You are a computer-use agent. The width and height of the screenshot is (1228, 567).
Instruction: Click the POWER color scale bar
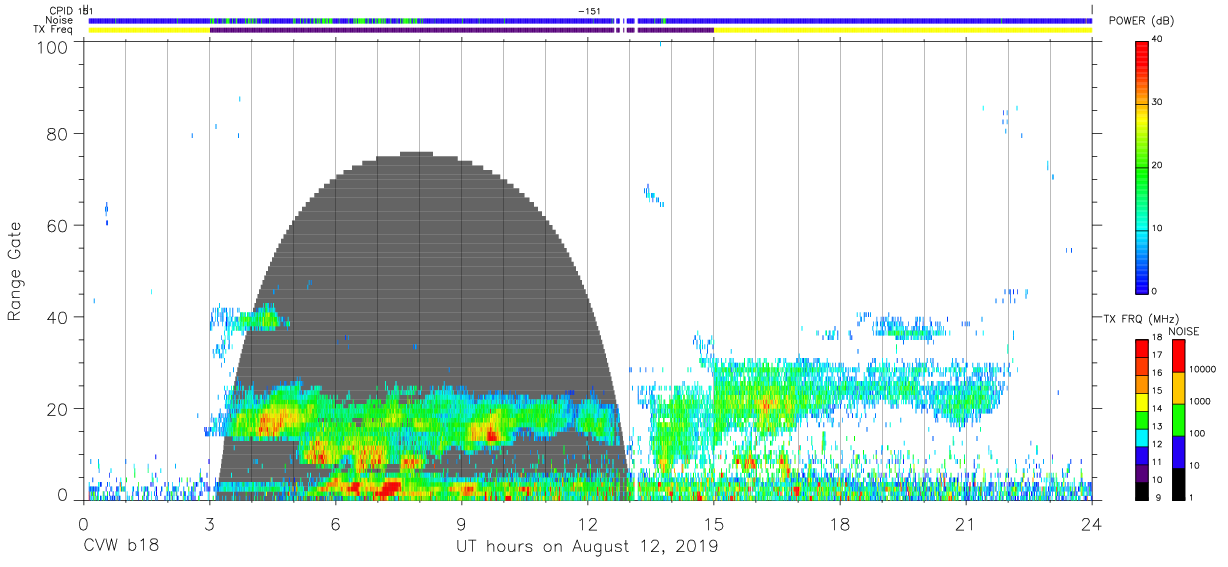pos(1142,166)
